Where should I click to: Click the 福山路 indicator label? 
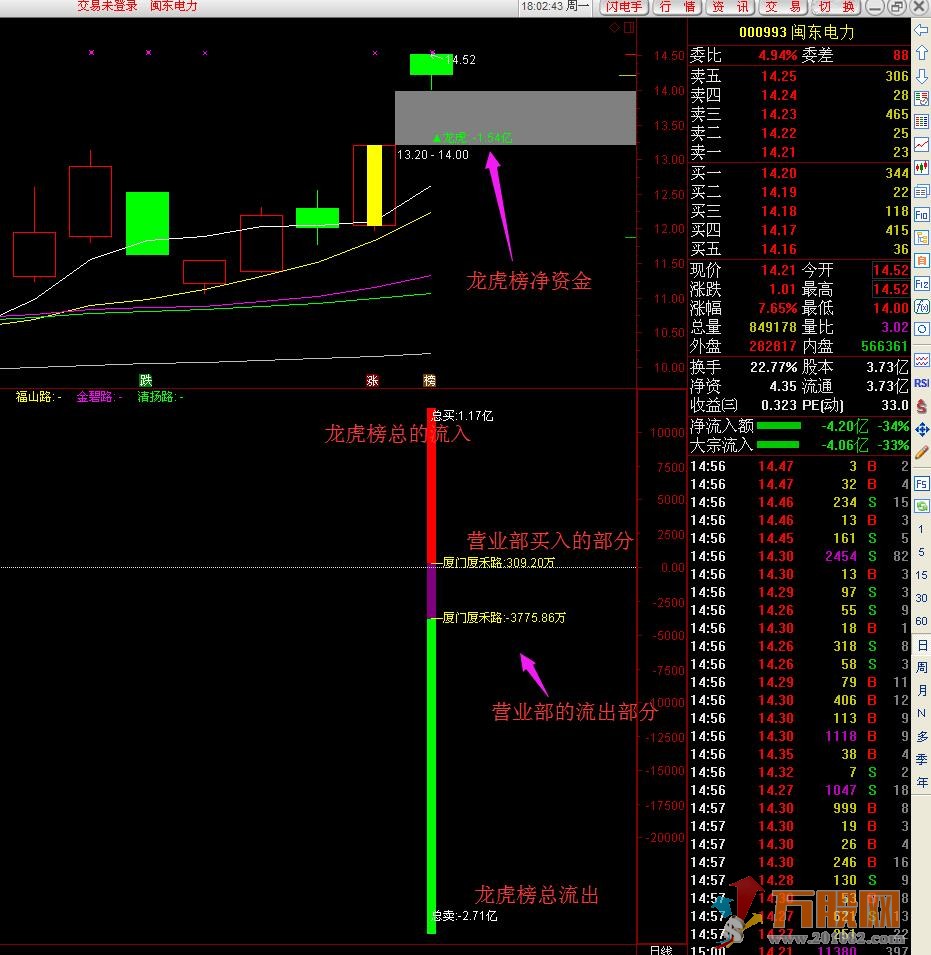point(38,397)
